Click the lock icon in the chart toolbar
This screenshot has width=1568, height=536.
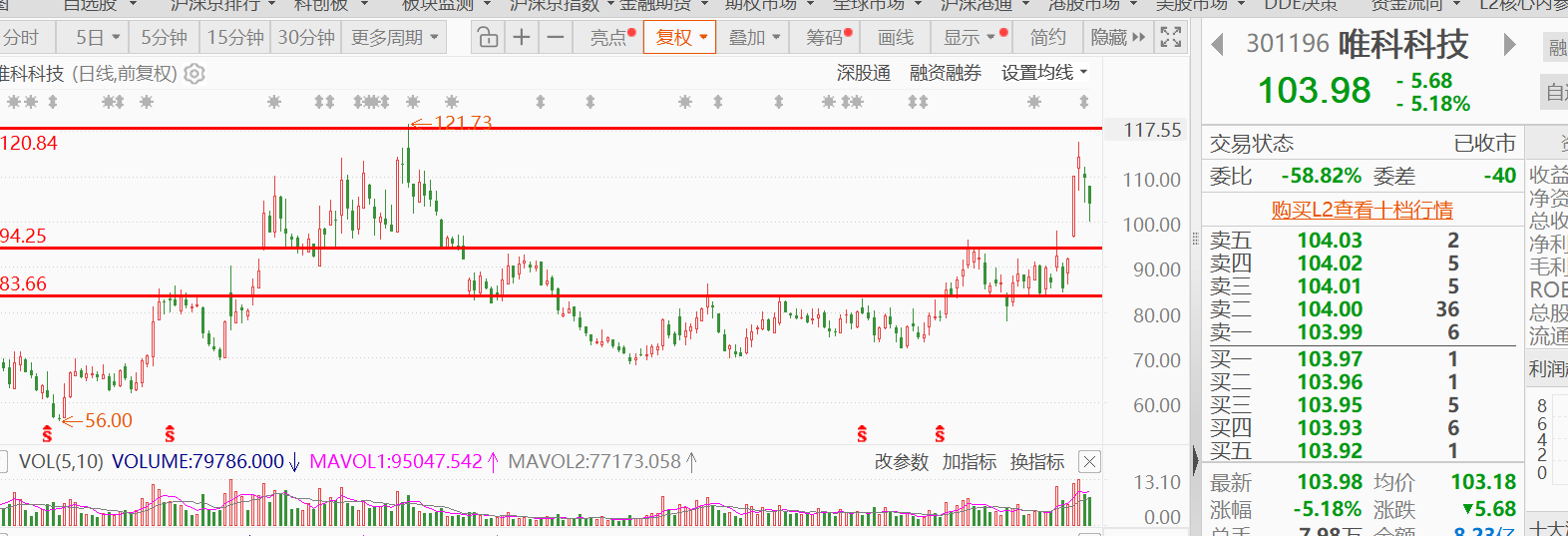pyautogui.click(x=488, y=38)
